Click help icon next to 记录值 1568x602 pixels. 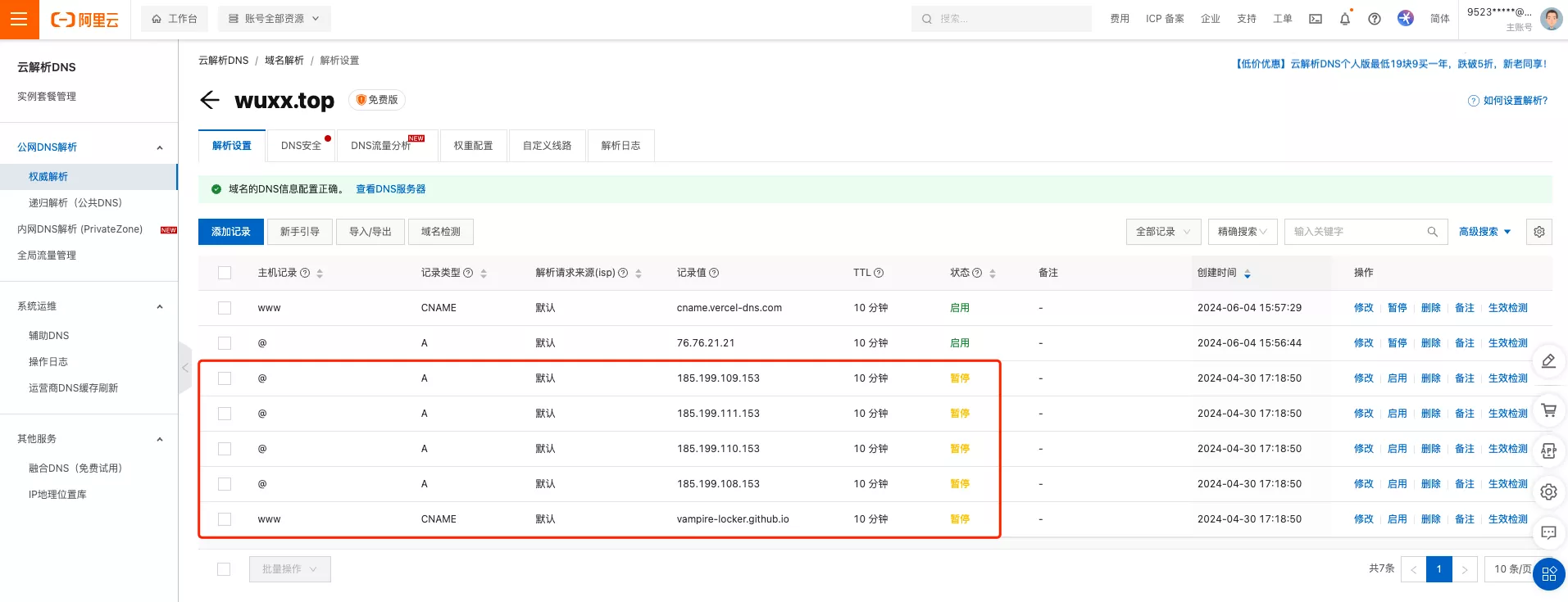pyautogui.click(x=714, y=273)
